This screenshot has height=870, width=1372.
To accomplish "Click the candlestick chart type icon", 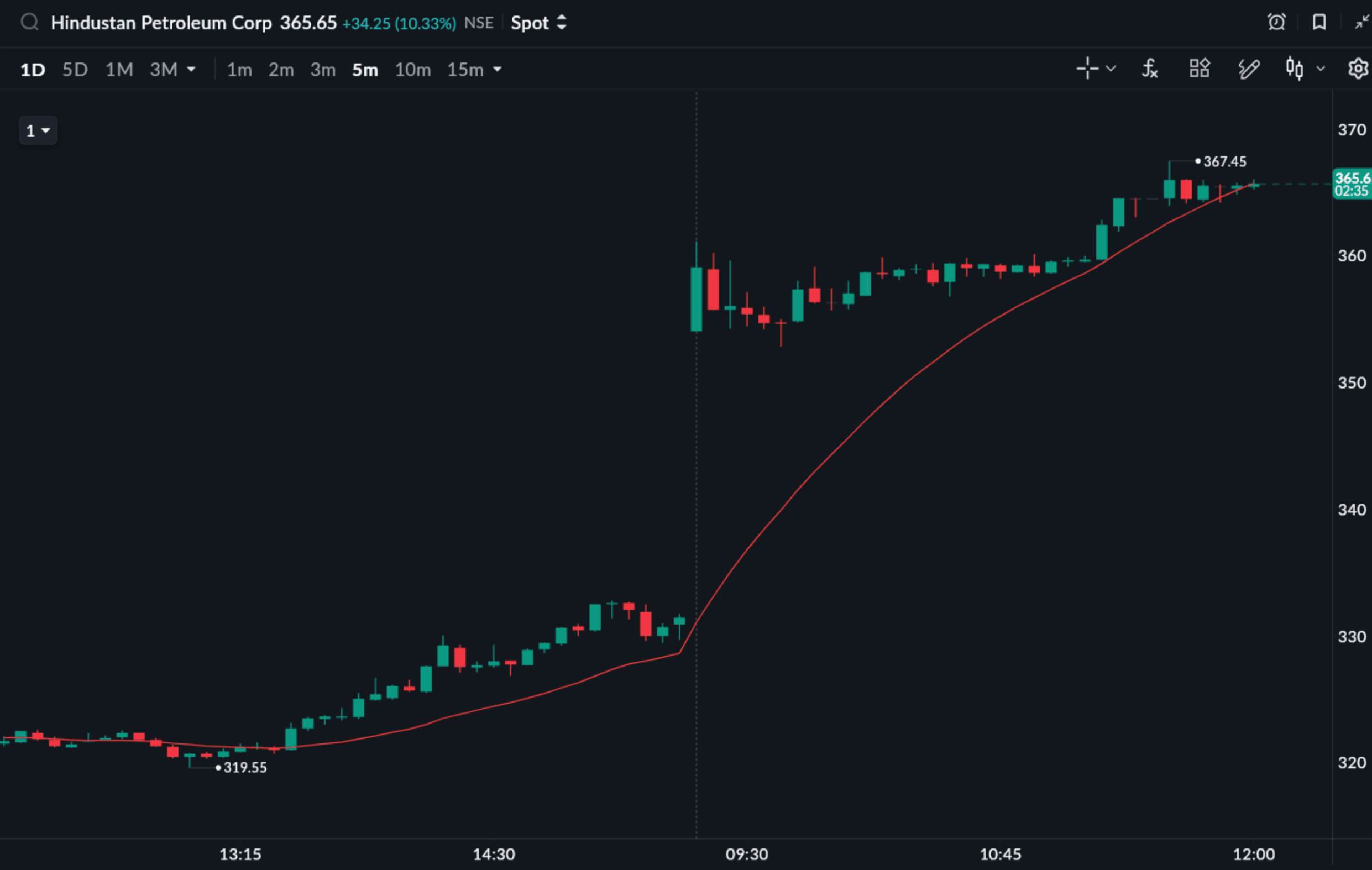I will (x=1295, y=69).
